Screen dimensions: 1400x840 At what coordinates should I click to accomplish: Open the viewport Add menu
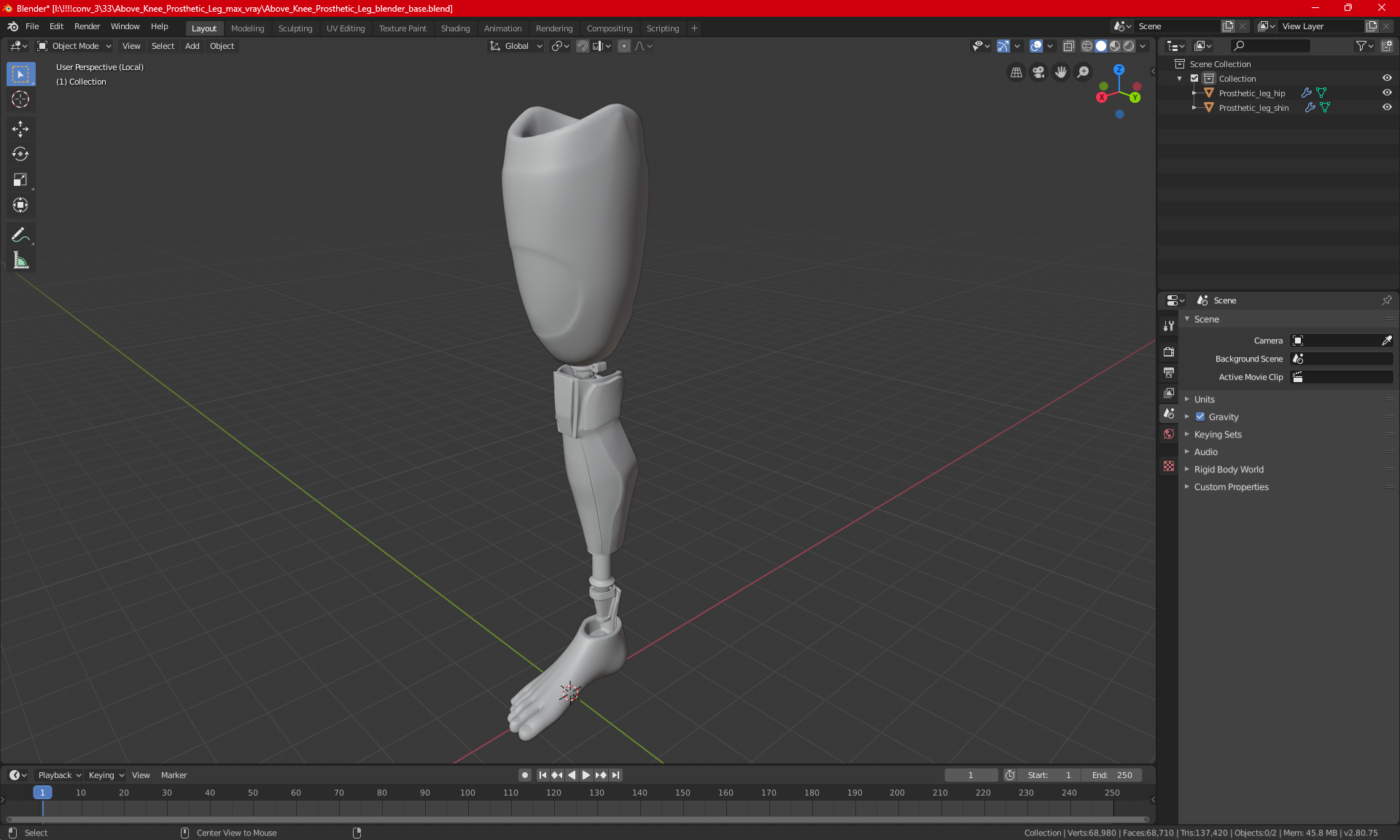[x=192, y=46]
